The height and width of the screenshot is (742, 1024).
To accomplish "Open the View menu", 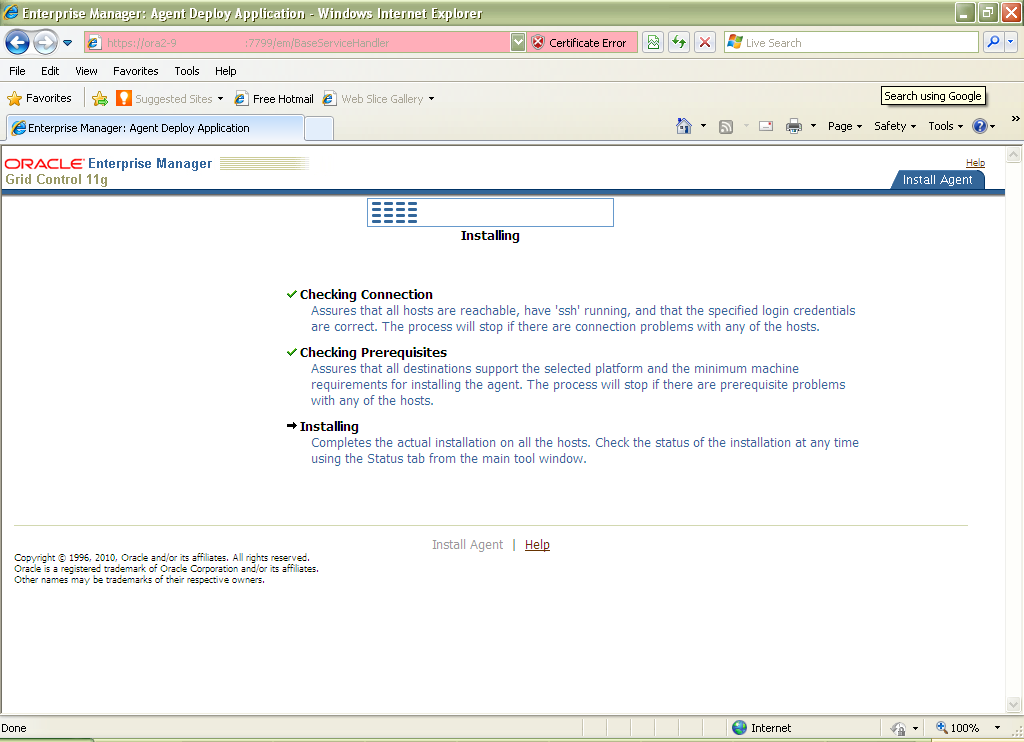I will coord(86,71).
